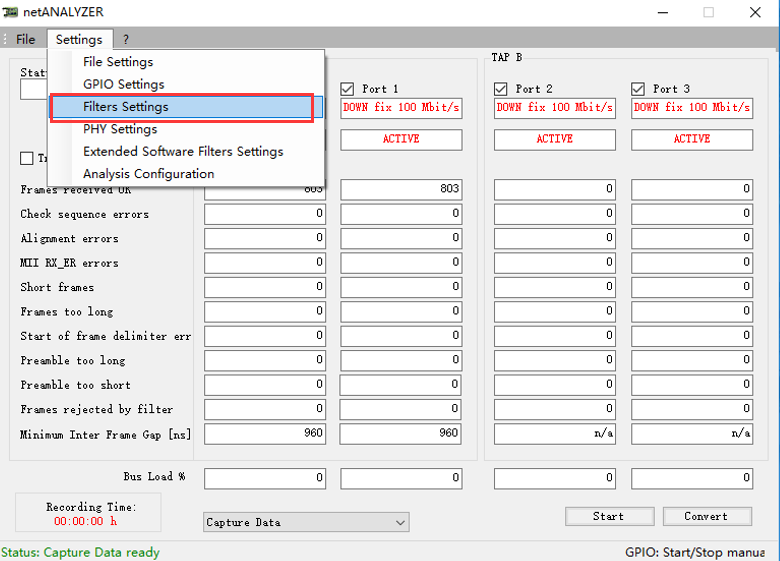Click the Convert button
This screenshot has width=780, height=561.
(x=707, y=516)
